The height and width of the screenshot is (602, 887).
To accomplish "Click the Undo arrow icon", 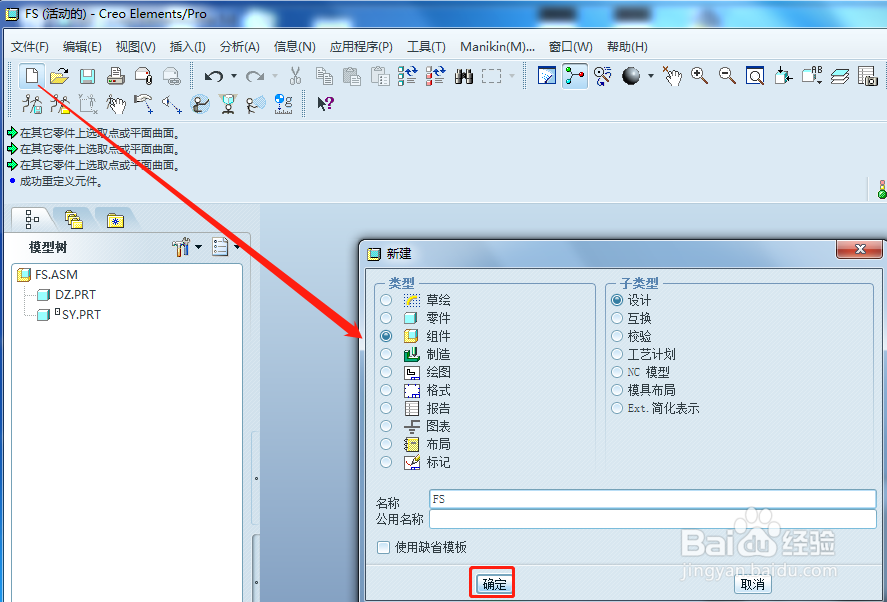I will pyautogui.click(x=213, y=76).
